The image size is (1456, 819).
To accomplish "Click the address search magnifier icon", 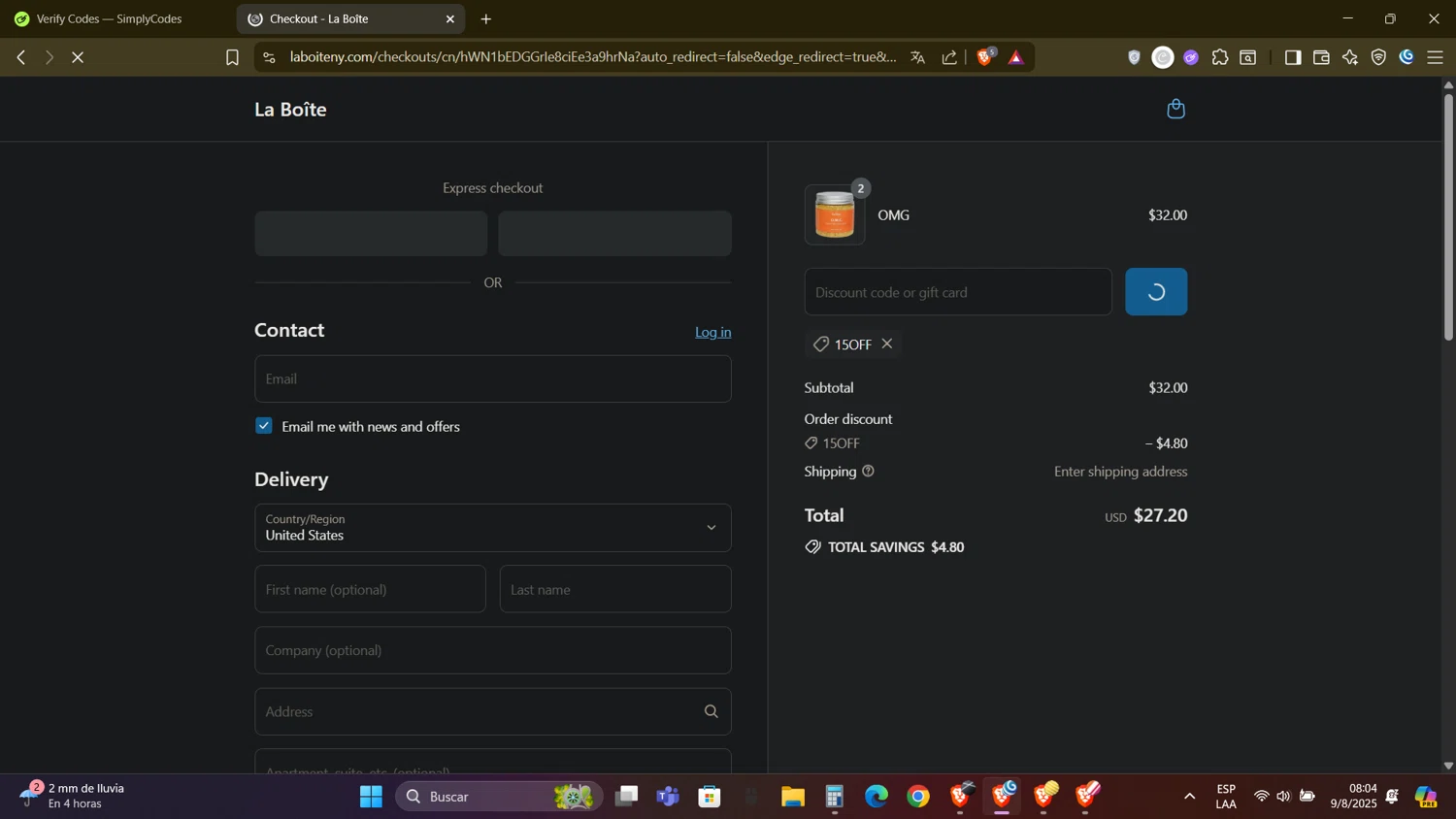I will (711, 711).
